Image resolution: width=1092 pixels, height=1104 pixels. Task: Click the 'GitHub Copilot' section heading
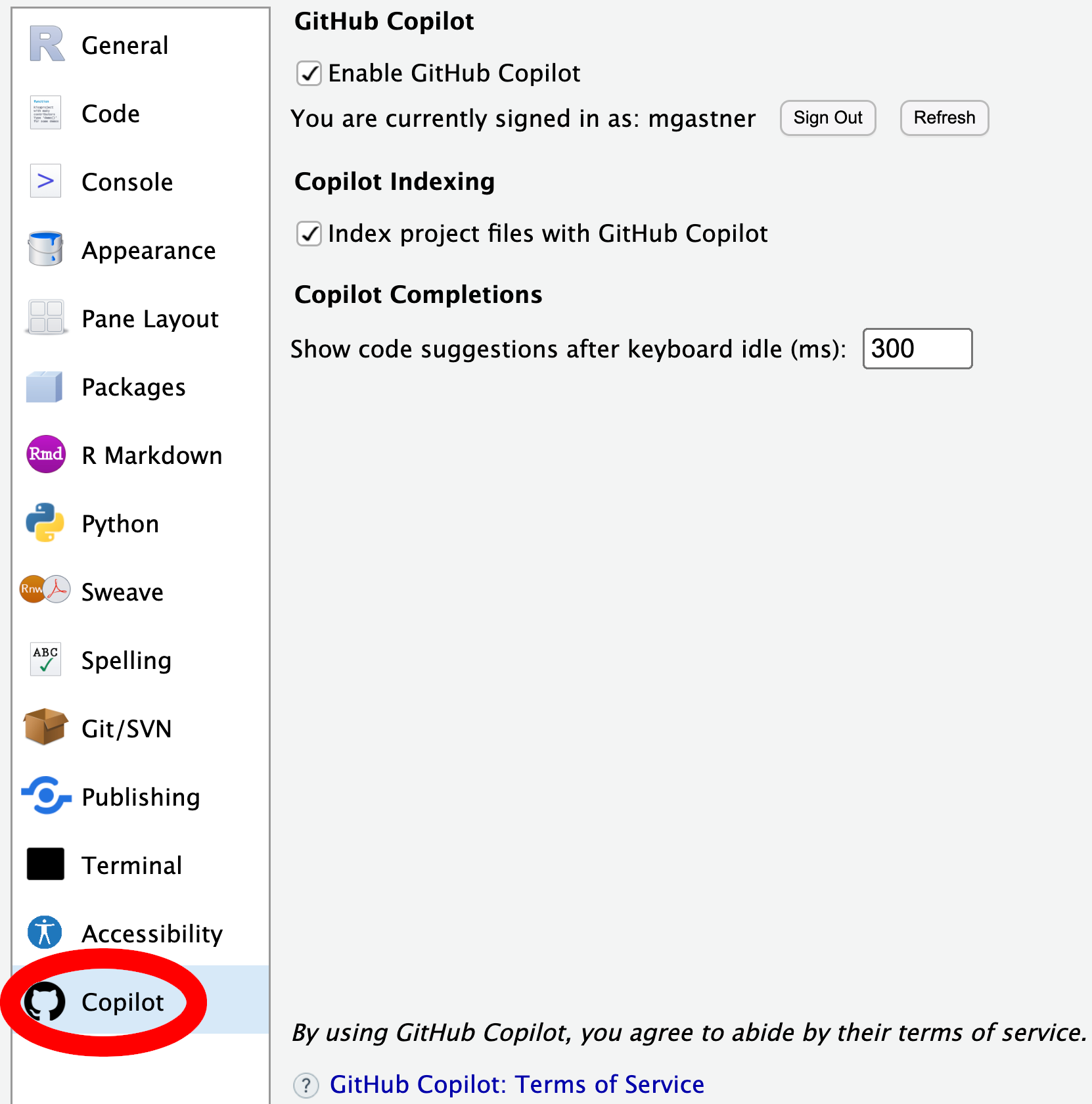click(384, 22)
